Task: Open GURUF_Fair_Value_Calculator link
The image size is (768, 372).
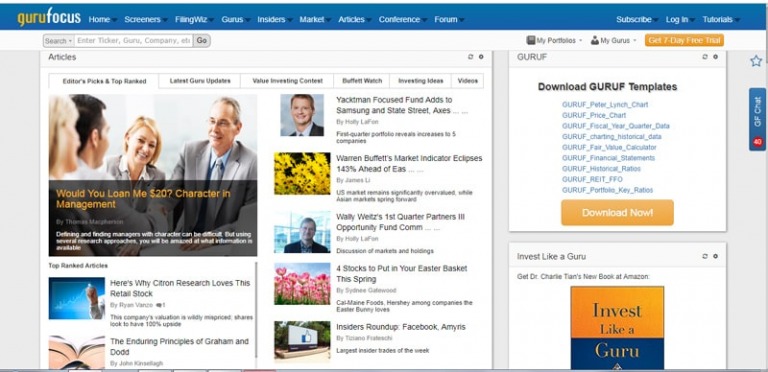Action: tap(609, 147)
